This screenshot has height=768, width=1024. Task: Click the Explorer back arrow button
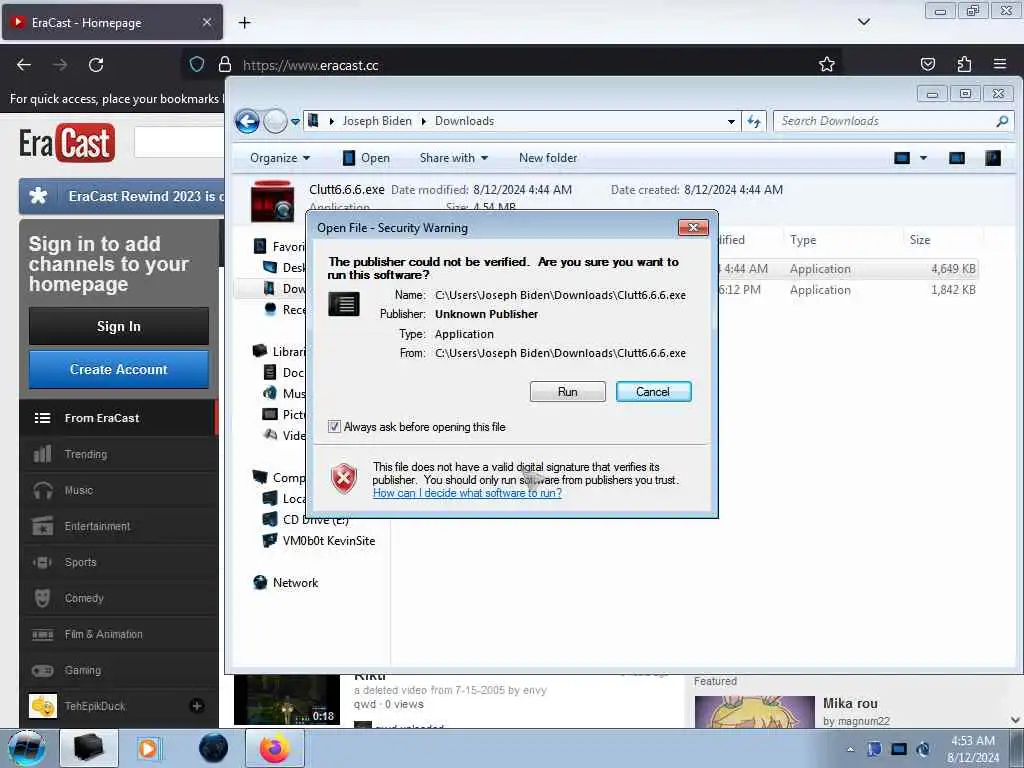248,121
